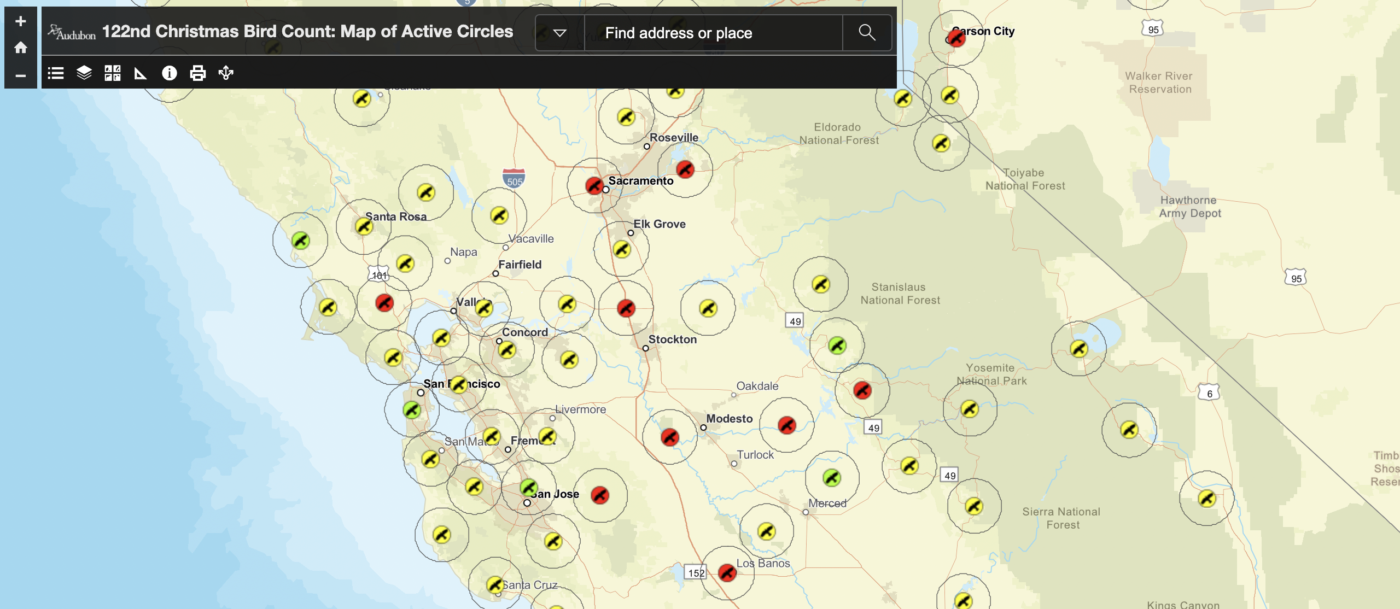Open the Share map tool
Viewport: 1400px width, 609px height.
226,73
